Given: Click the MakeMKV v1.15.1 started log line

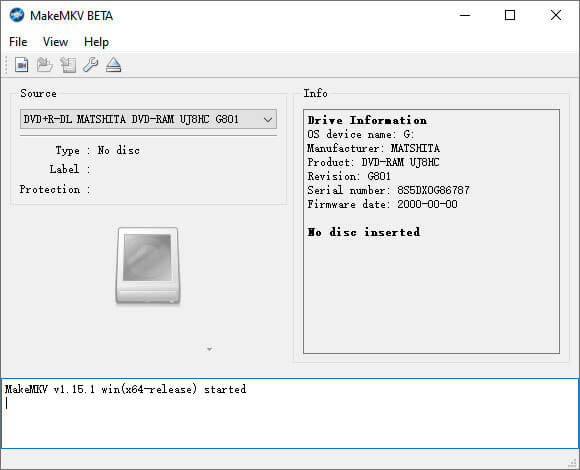Looking at the screenshot, I should click(125, 389).
